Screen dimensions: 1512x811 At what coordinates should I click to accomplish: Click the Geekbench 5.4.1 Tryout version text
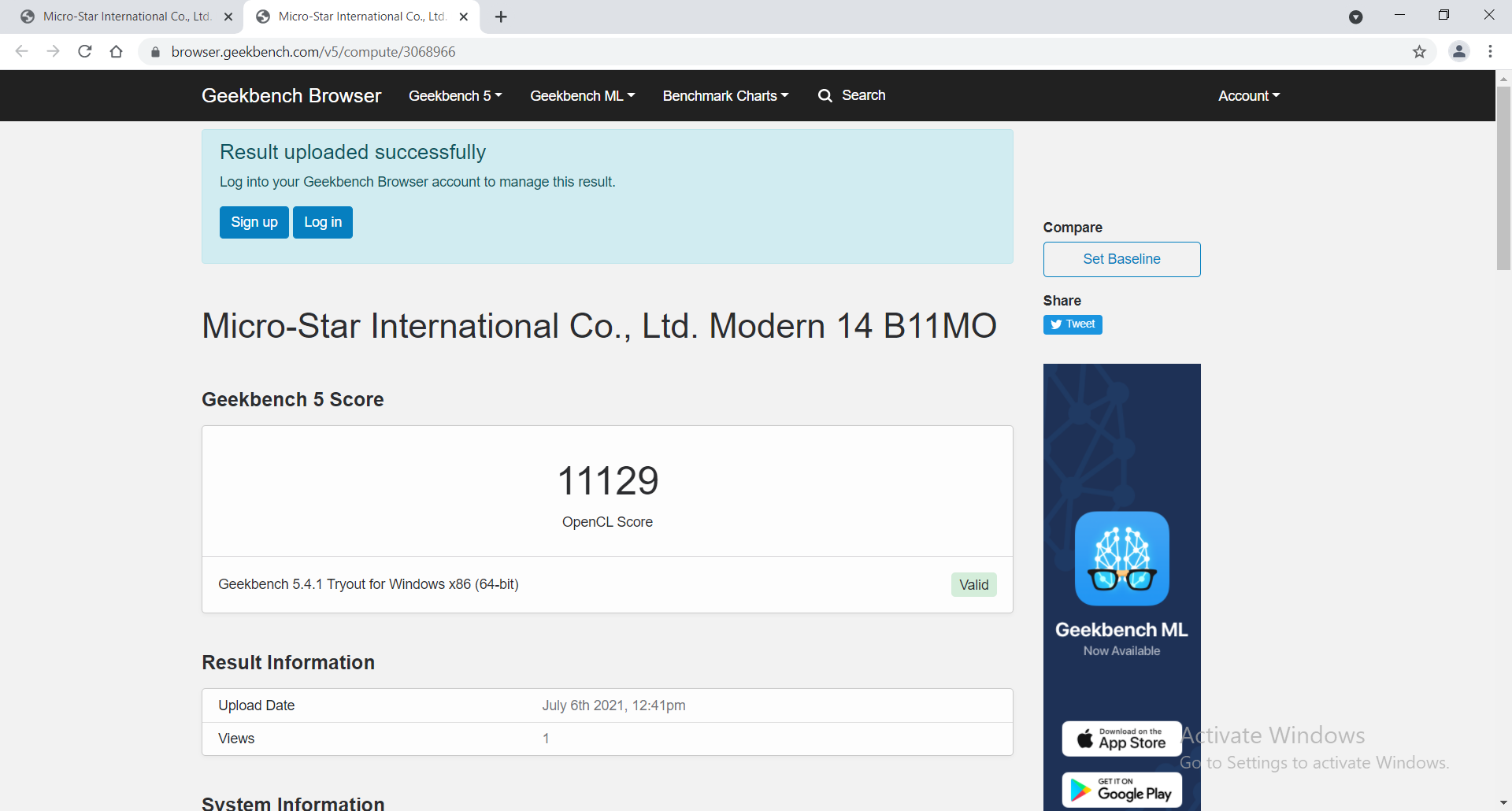coord(369,584)
